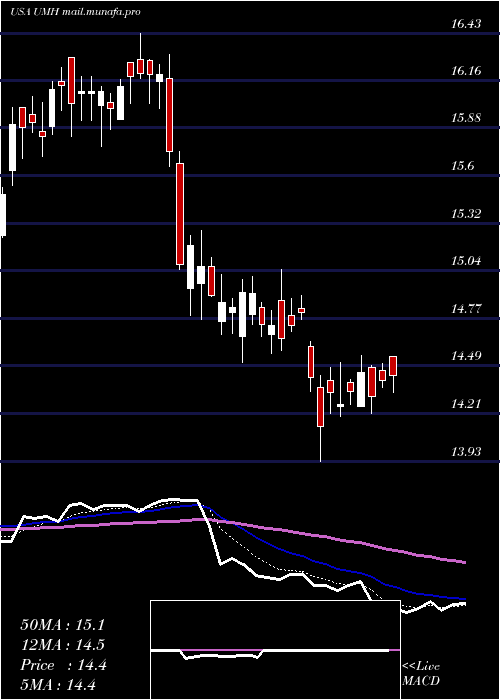The width and height of the screenshot is (500, 700).
Task: Click the '5MA : 14.4' indicator text
Action: [x=58, y=685]
